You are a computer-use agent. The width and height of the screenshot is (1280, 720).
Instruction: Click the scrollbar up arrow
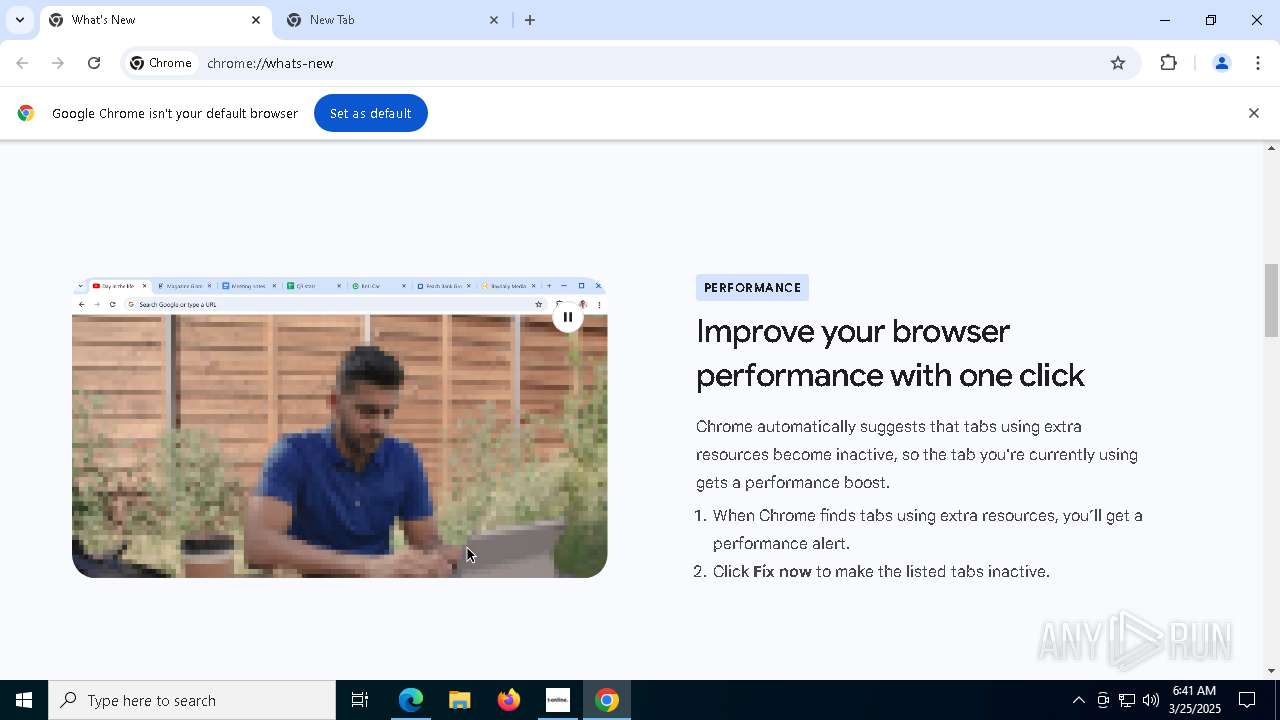(x=1271, y=148)
